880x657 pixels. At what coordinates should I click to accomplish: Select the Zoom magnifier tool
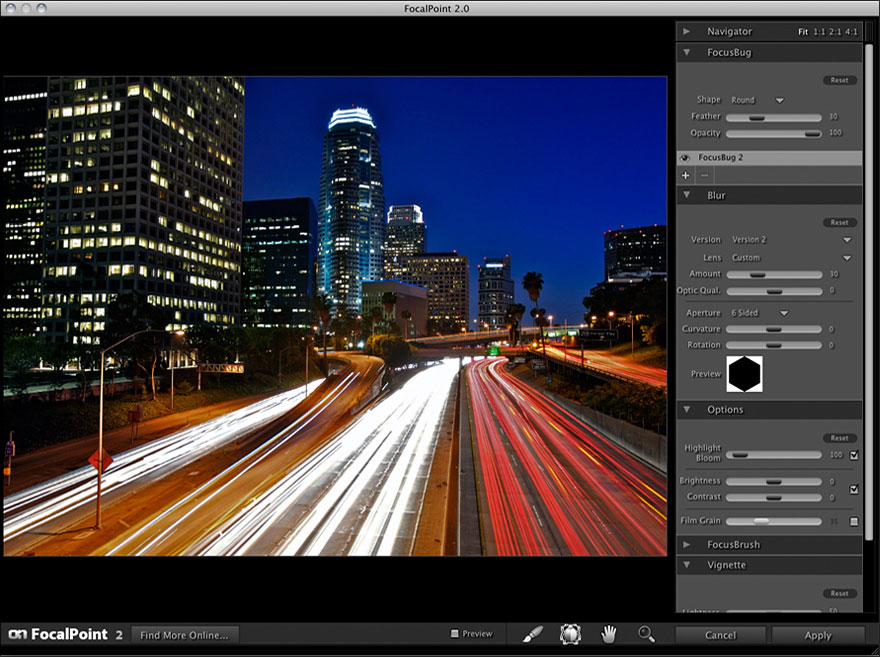647,635
